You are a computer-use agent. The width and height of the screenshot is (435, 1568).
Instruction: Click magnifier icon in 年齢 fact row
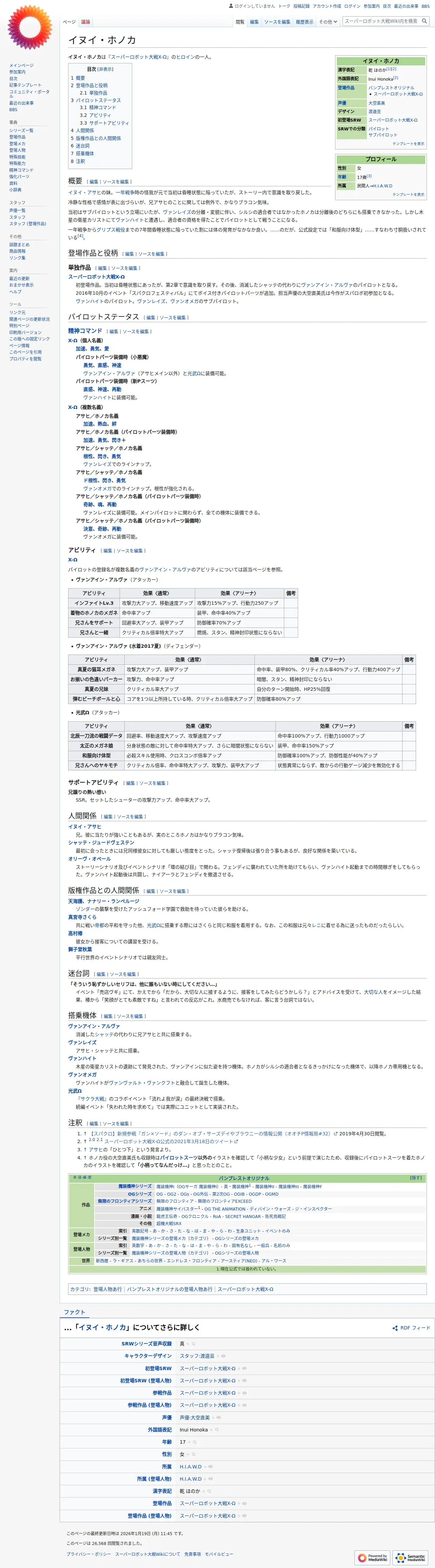(x=194, y=1442)
